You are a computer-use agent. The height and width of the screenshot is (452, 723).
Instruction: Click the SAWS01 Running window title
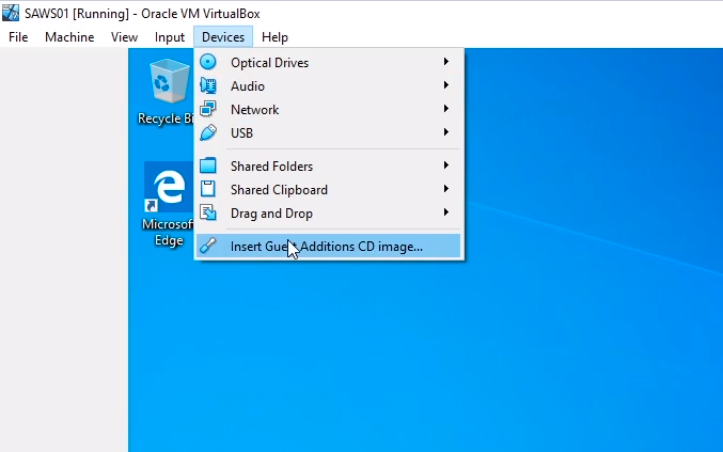(x=142, y=13)
